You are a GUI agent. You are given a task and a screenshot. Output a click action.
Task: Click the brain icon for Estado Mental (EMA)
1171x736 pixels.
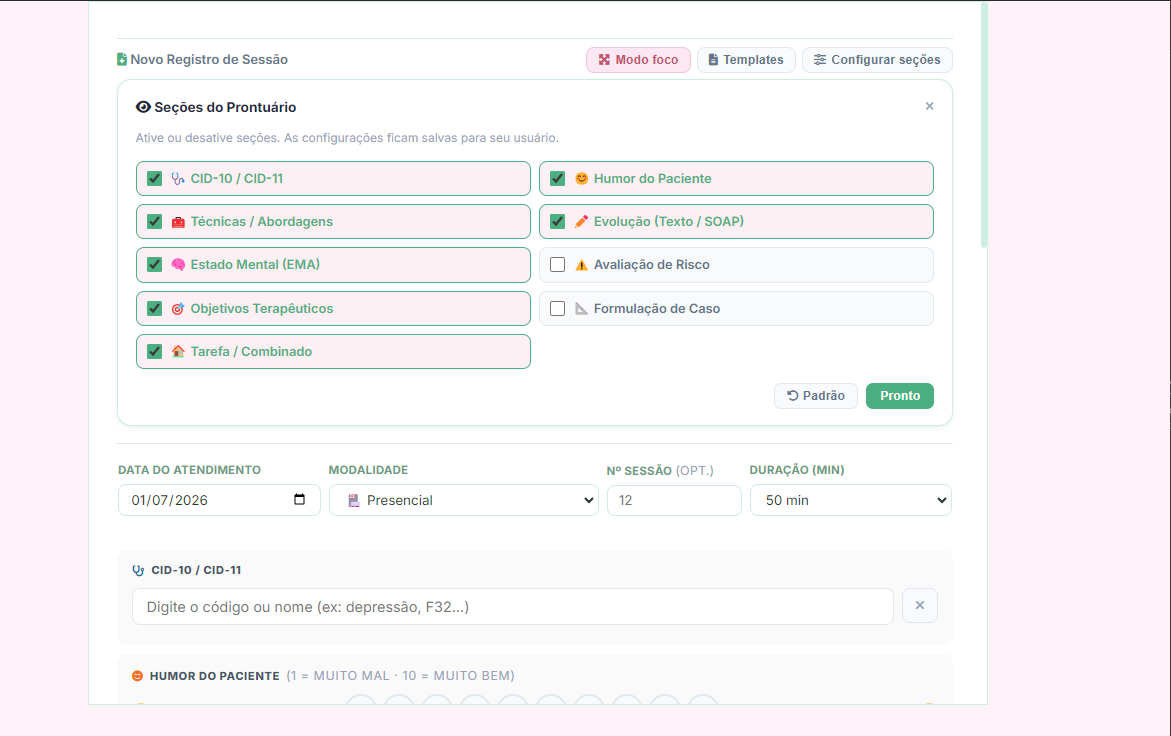(x=178, y=264)
